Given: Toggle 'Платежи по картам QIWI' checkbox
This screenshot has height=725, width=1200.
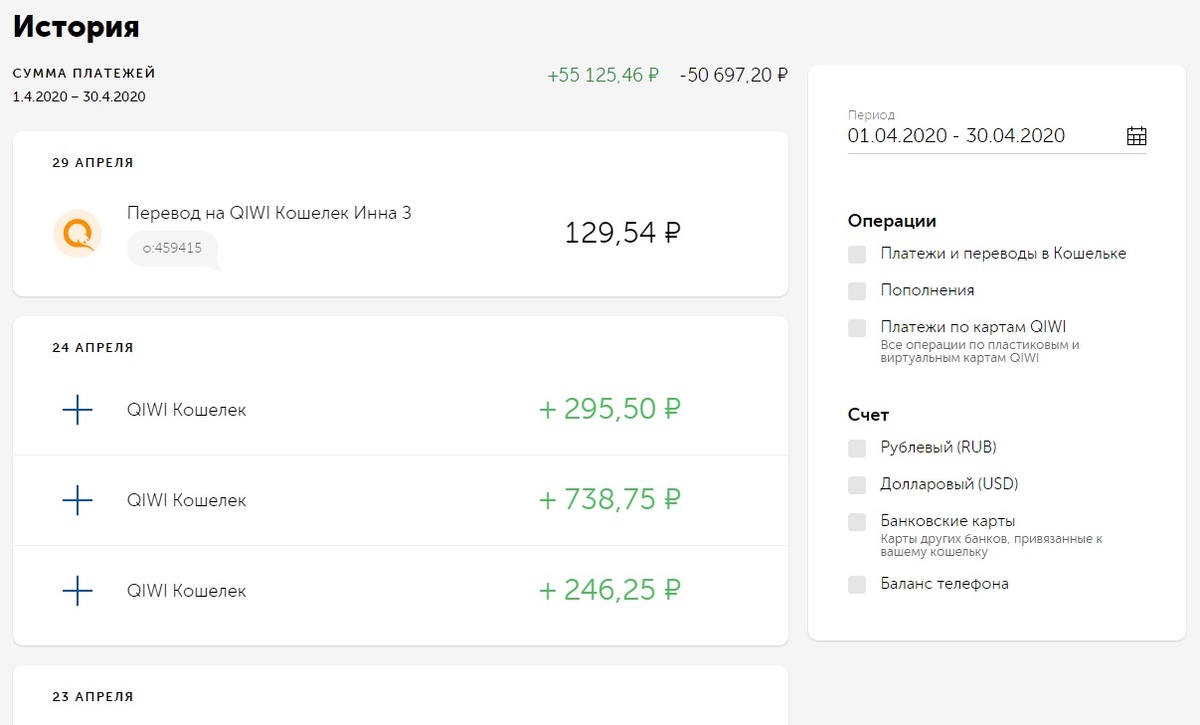Looking at the screenshot, I should (857, 328).
